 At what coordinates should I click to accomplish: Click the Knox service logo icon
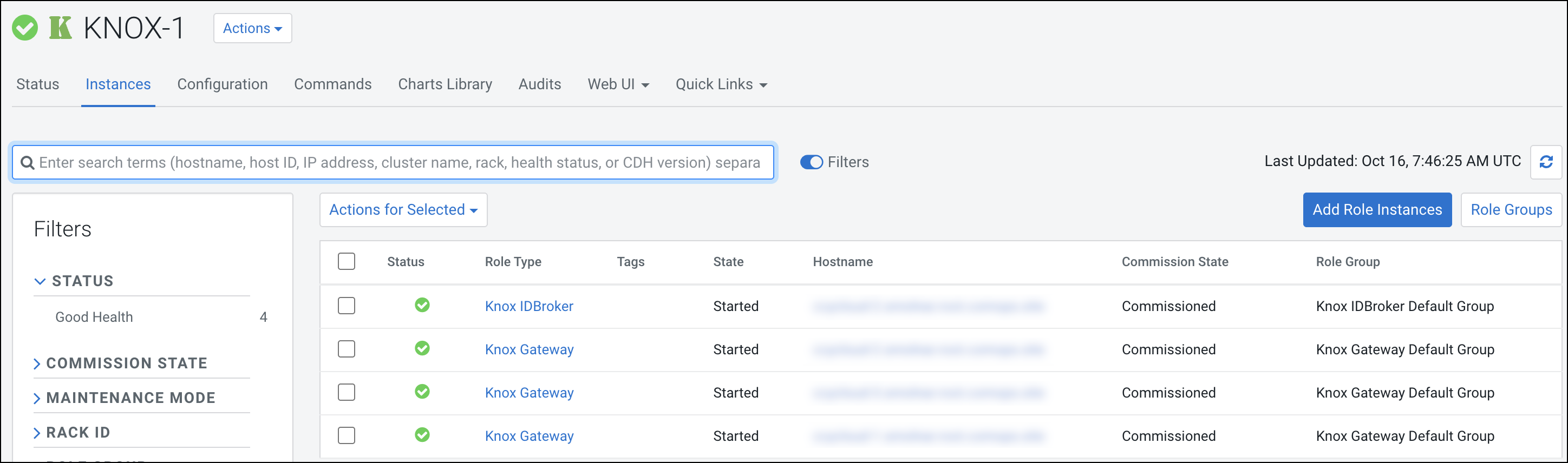coord(60,28)
